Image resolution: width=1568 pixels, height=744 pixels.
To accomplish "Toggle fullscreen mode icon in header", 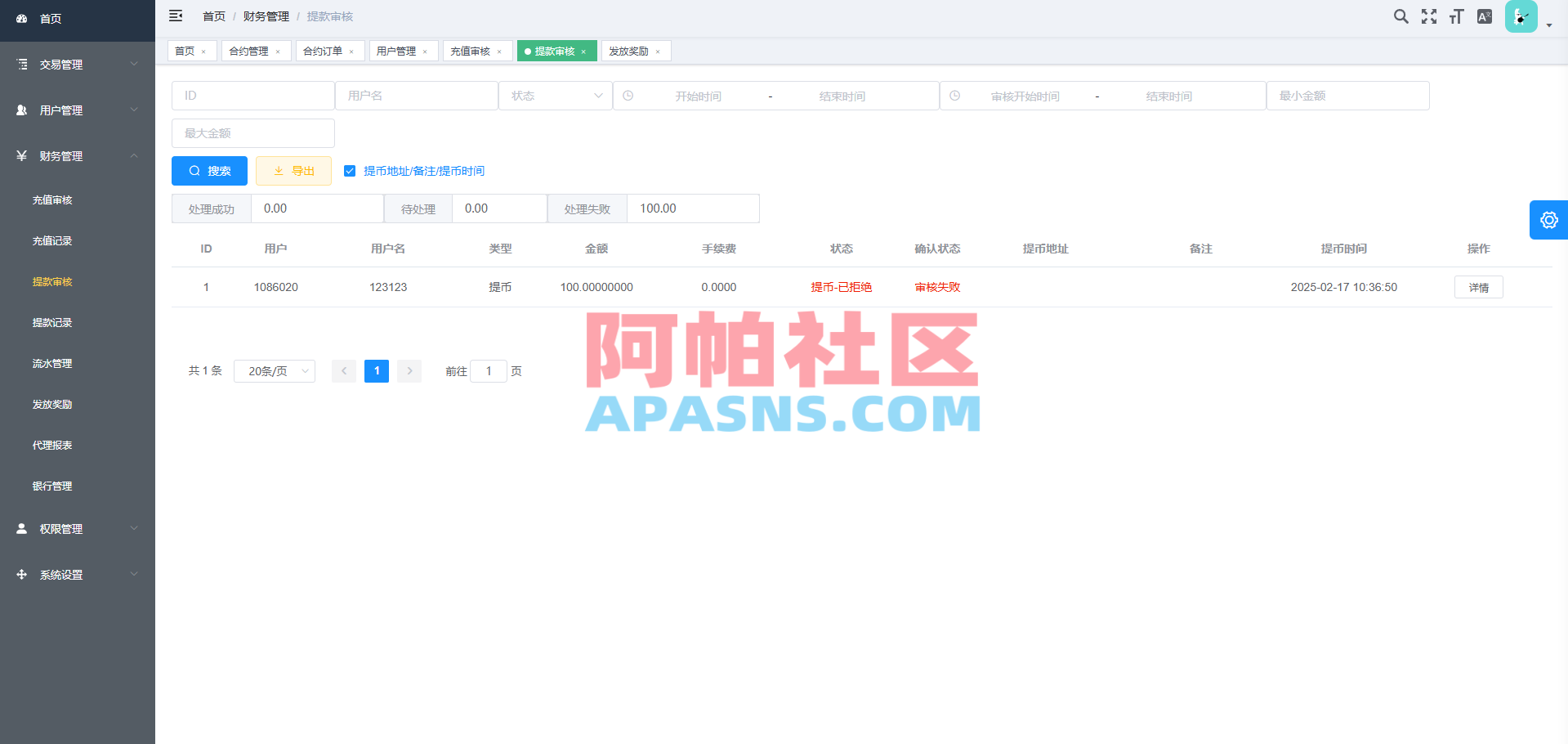I will tap(1428, 16).
